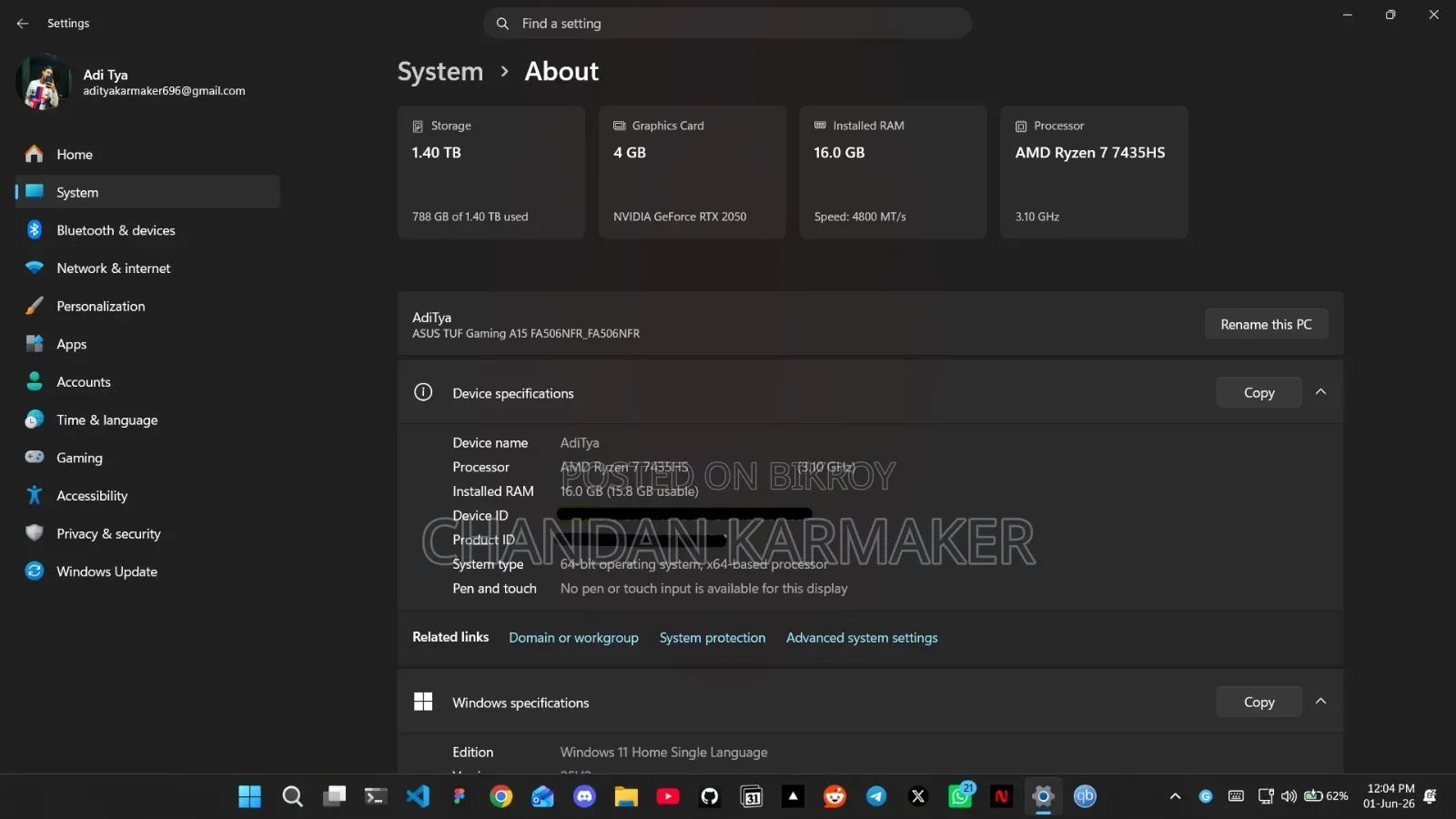
Task: Open Figma from the taskbar
Action: click(460, 797)
